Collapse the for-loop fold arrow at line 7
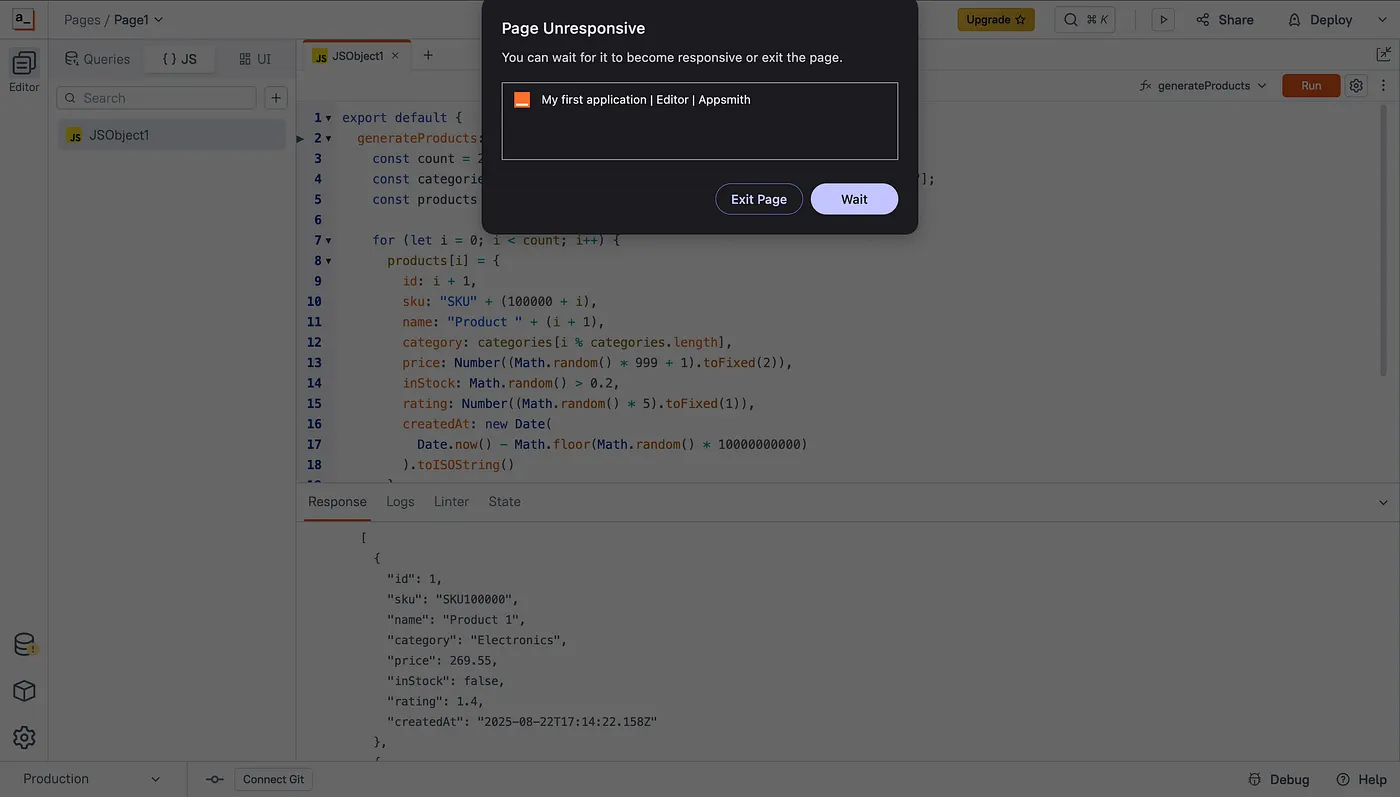The width and height of the screenshot is (1400, 797). click(x=328, y=240)
